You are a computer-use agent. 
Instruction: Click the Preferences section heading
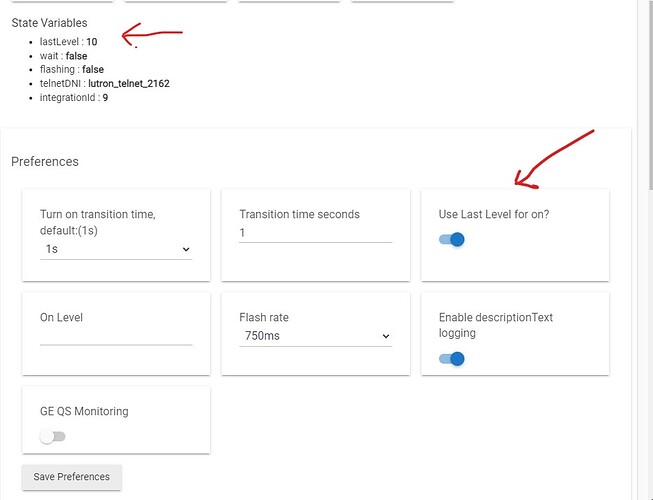tap(44, 161)
